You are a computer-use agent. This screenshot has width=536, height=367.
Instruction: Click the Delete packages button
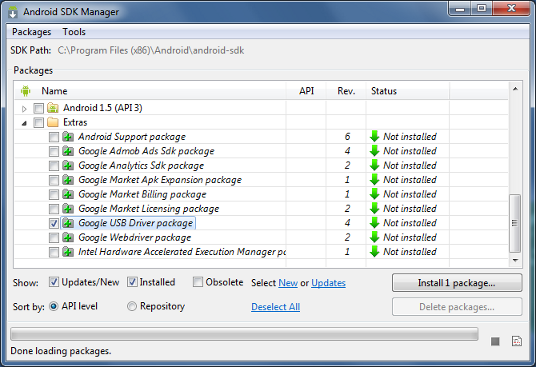pyautogui.click(x=457, y=307)
